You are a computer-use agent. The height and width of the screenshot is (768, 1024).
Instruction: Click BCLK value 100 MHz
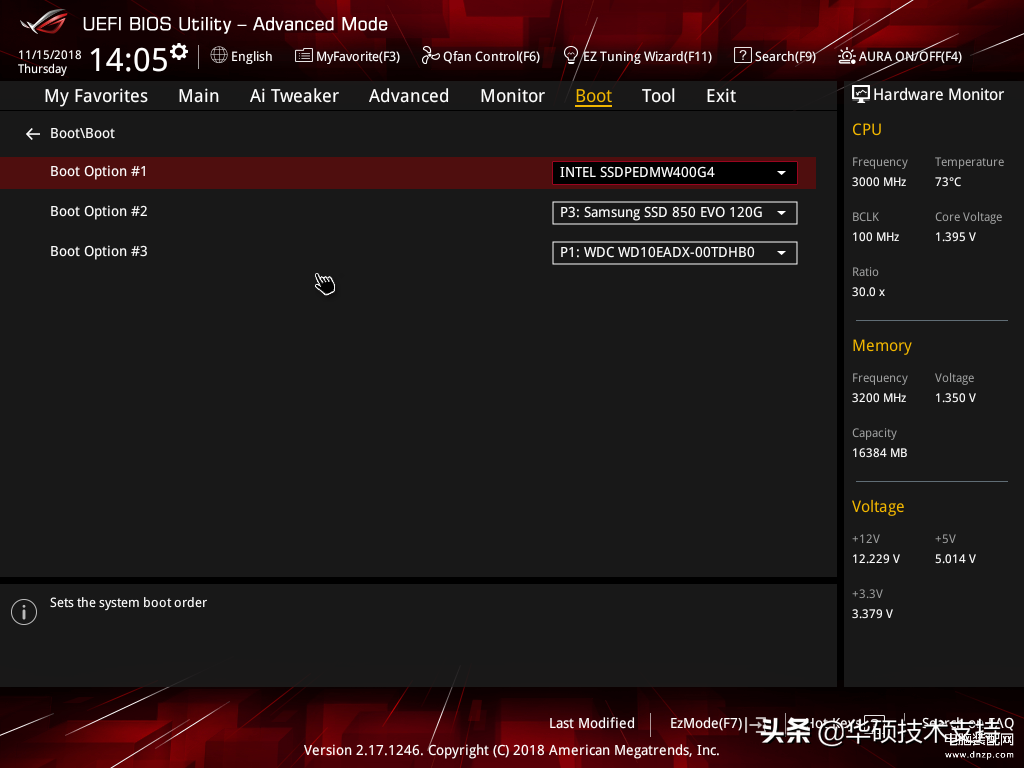click(875, 236)
